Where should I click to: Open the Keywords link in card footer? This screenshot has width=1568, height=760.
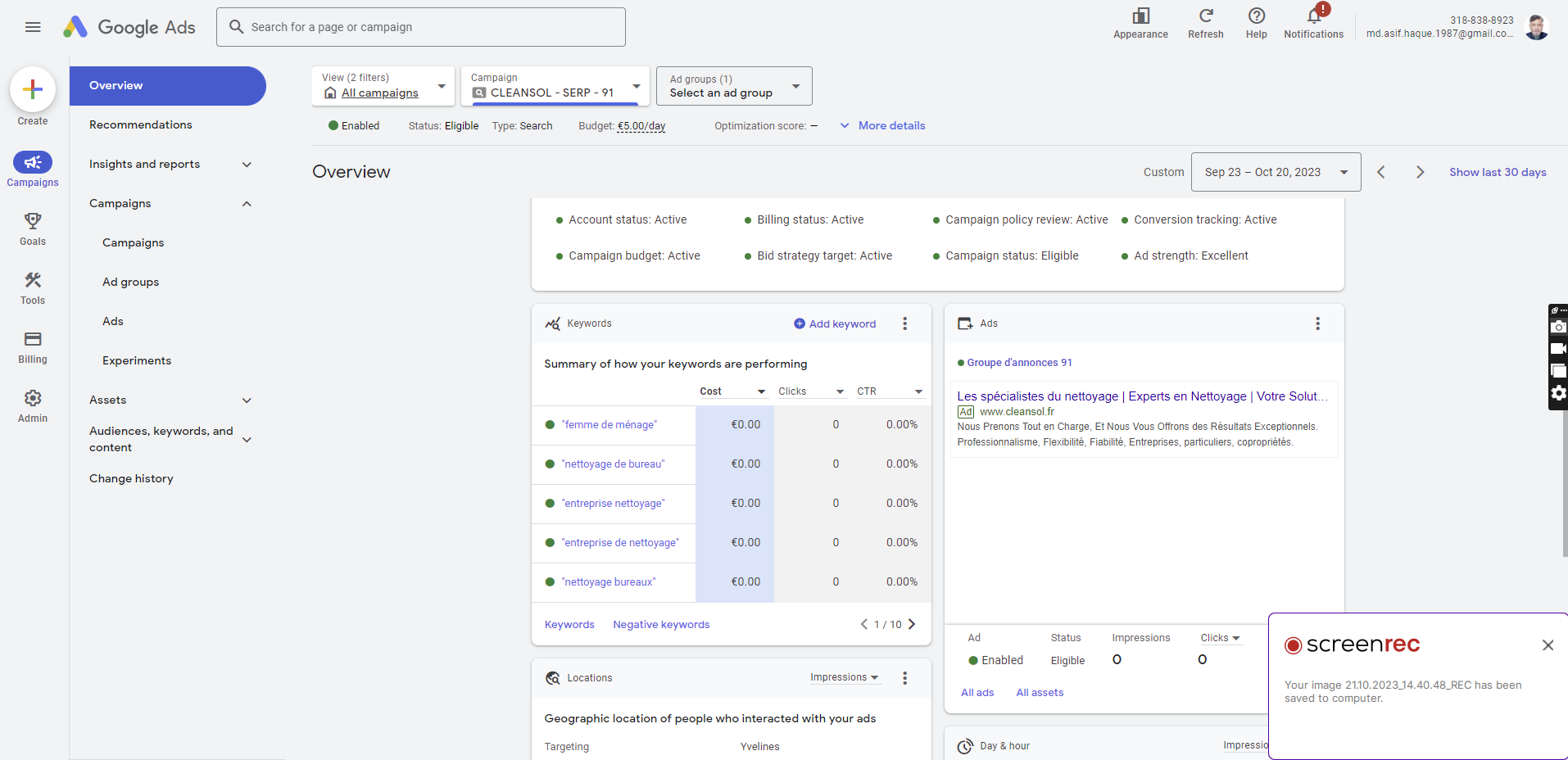pos(569,624)
